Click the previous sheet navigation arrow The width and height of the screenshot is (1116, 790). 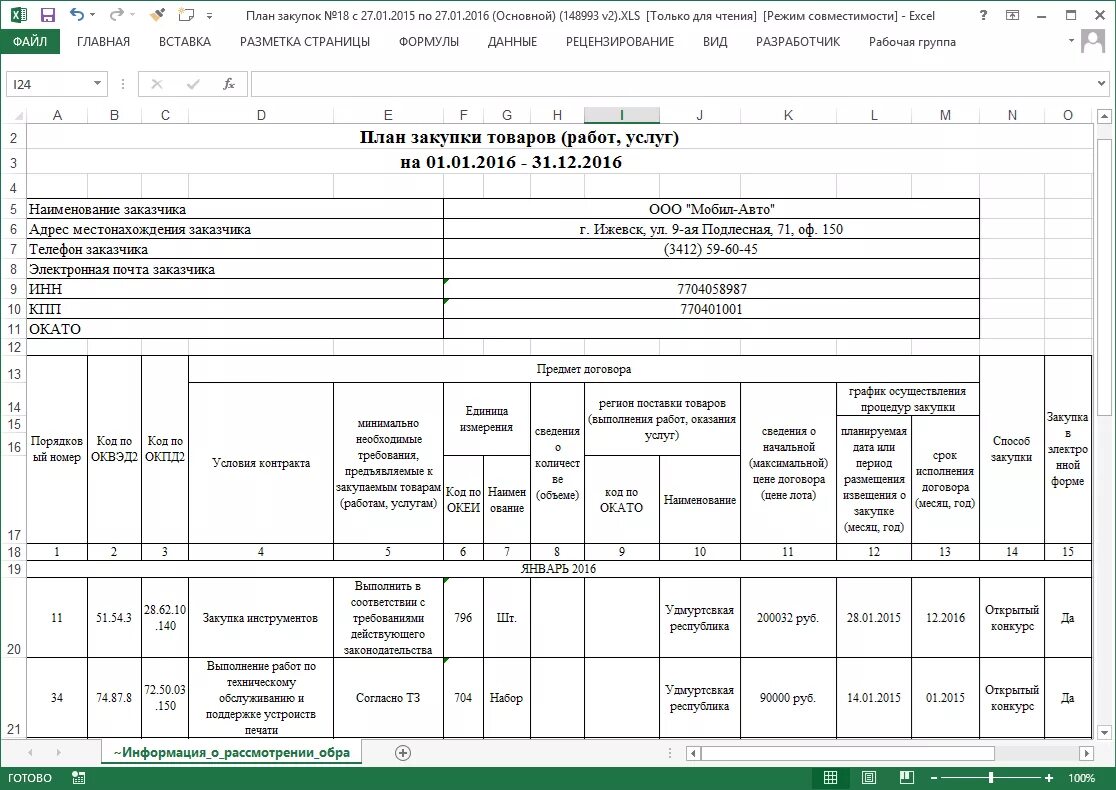[x=30, y=752]
